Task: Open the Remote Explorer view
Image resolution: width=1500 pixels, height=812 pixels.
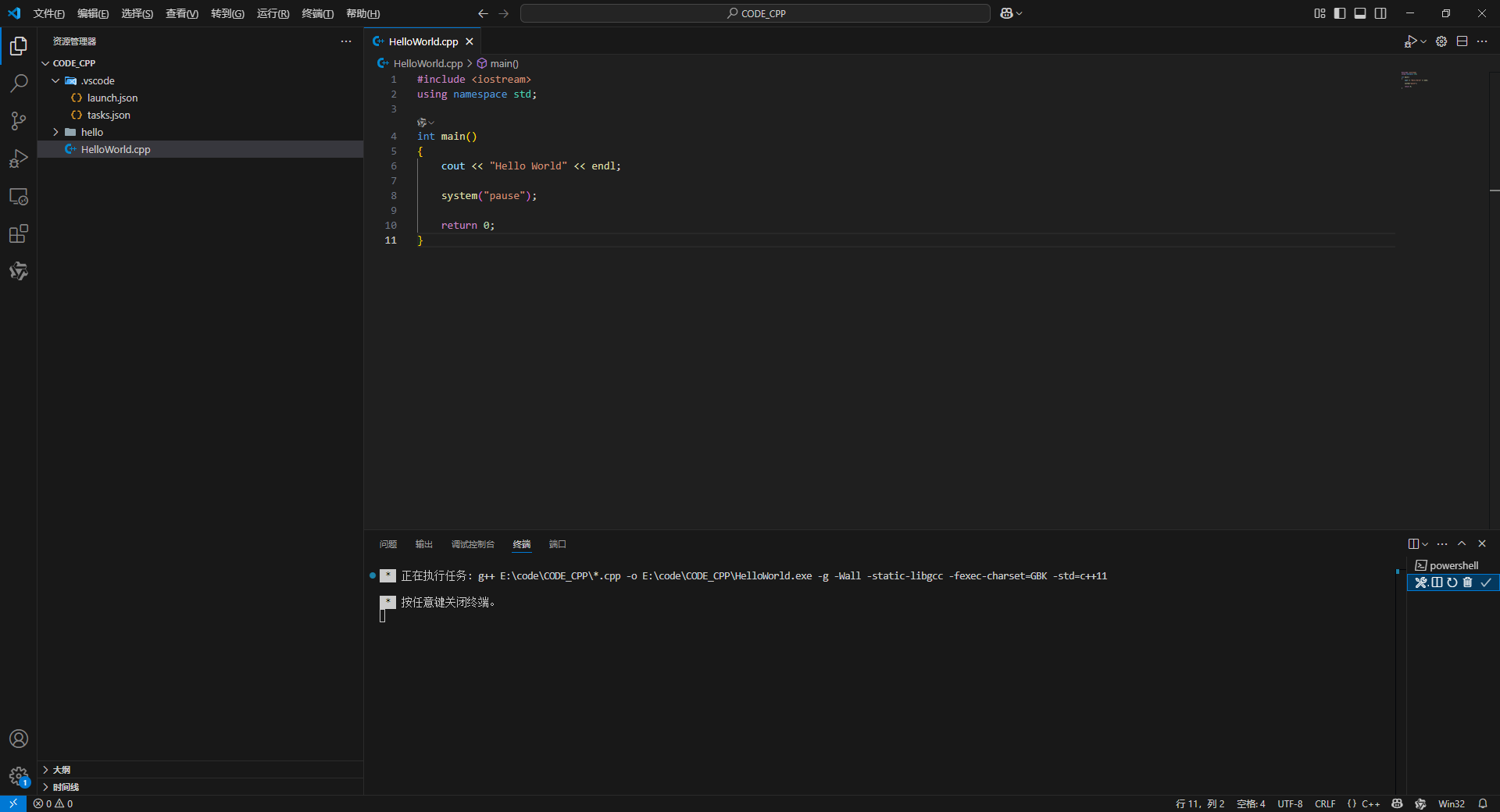Action: coord(19,196)
